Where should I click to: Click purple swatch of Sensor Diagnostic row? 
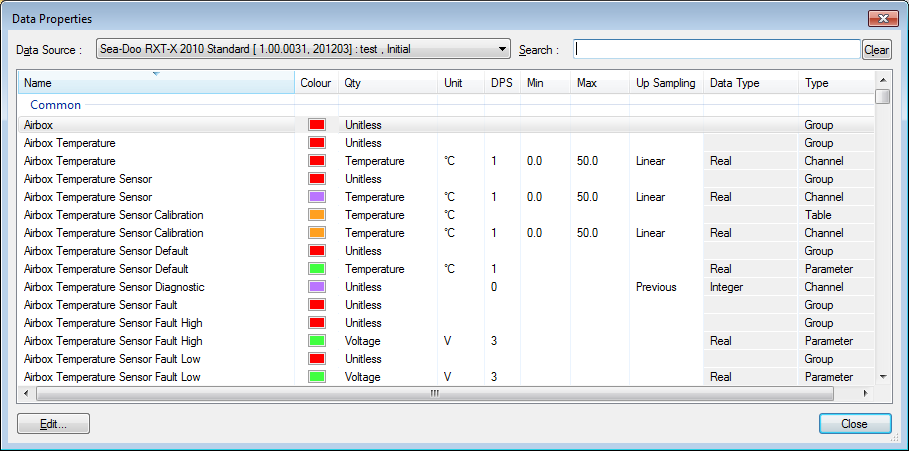(317, 287)
